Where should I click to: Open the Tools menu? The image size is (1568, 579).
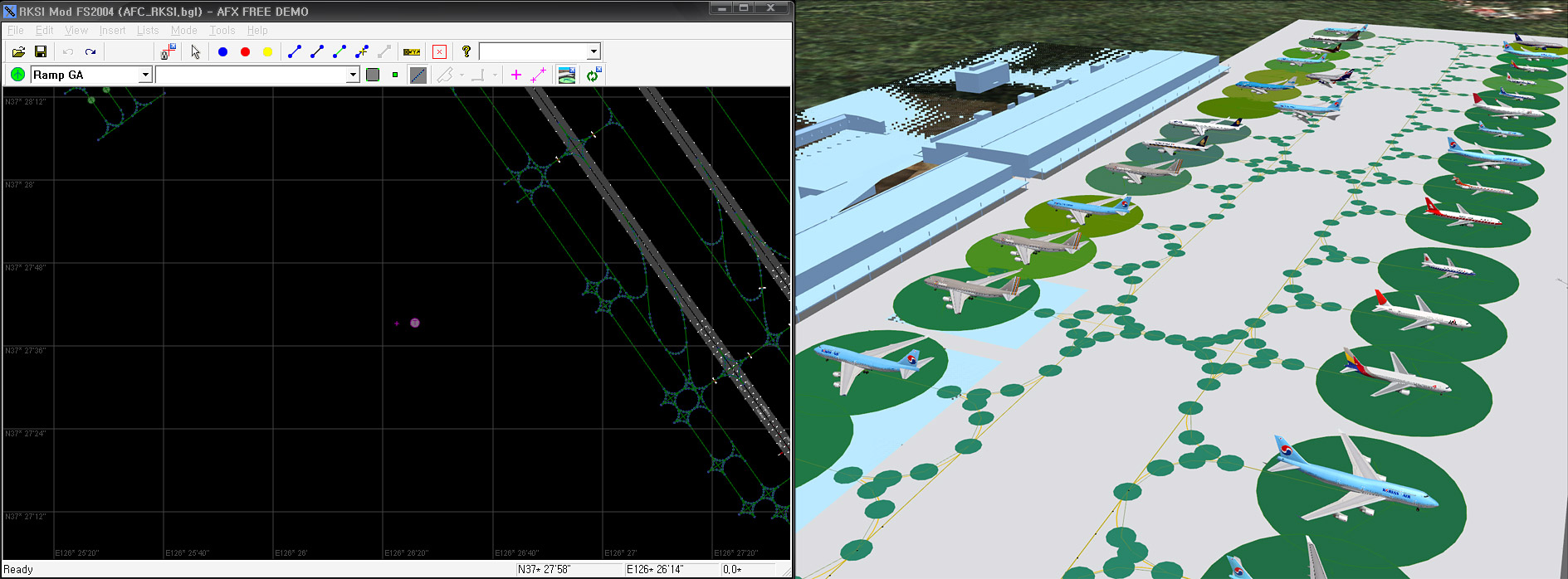tap(222, 31)
